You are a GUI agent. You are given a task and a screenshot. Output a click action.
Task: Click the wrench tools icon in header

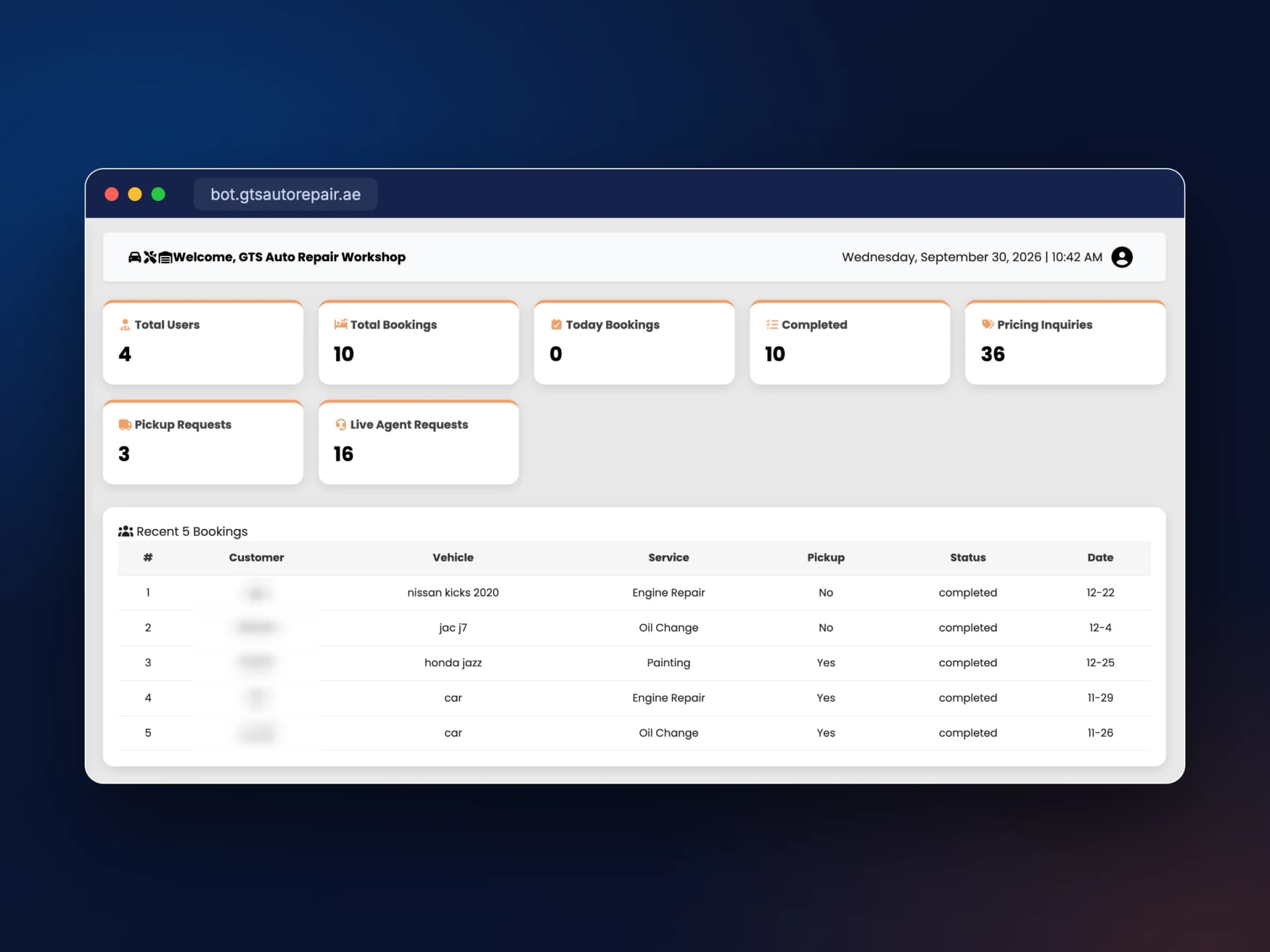(150, 257)
